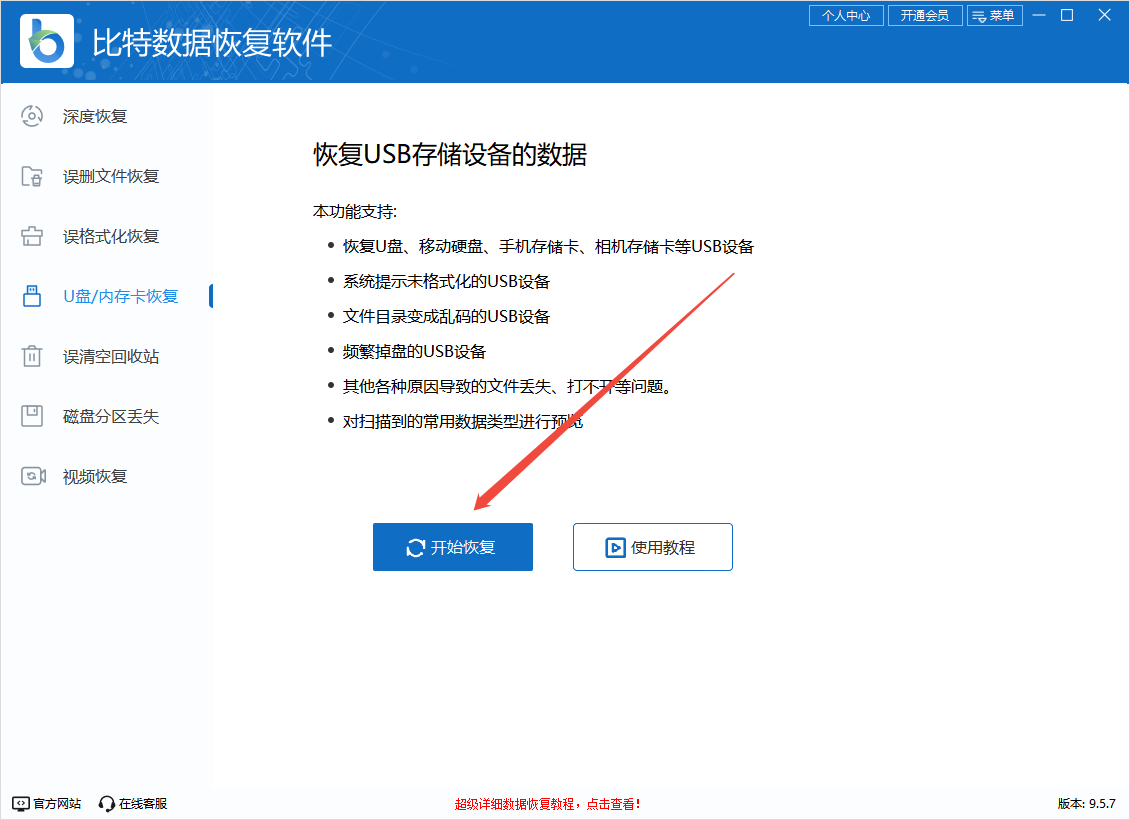This screenshot has width=1130, height=820.
Task: Switch to 误格式化恢复 mode
Action: (x=111, y=236)
